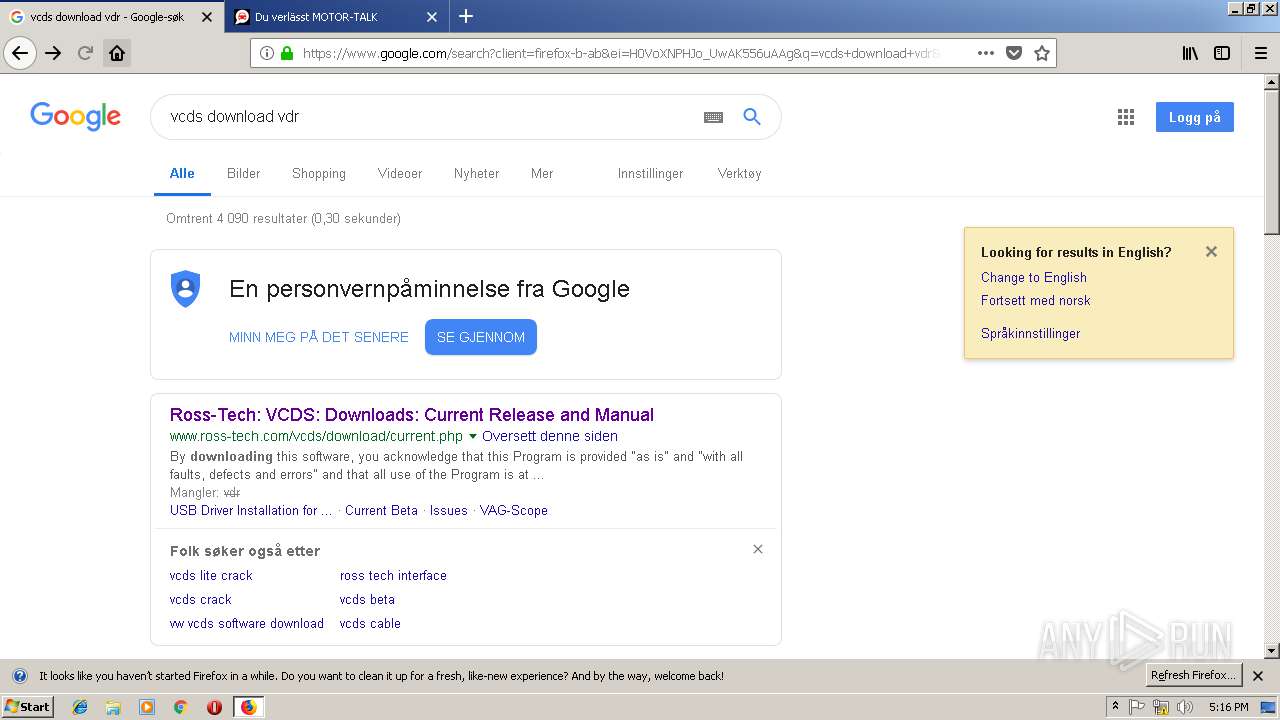The width and height of the screenshot is (1280, 720).
Task: Switch to the Videoer tab
Action: [400, 173]
